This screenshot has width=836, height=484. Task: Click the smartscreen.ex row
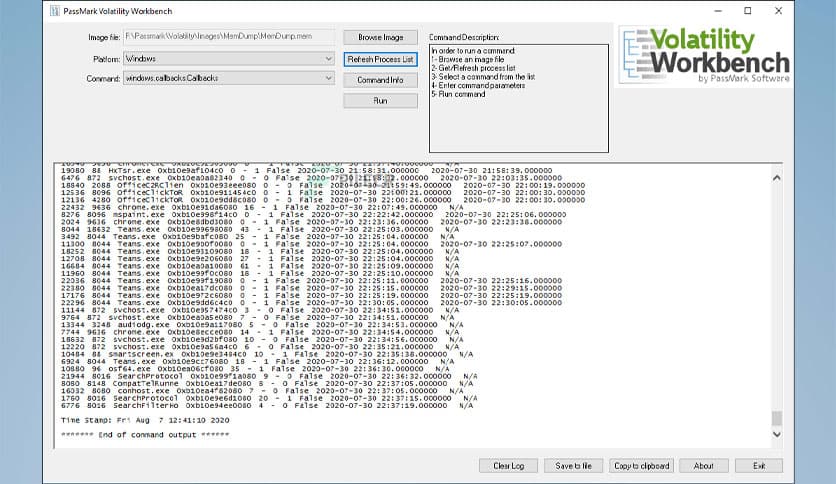(267, 354)
